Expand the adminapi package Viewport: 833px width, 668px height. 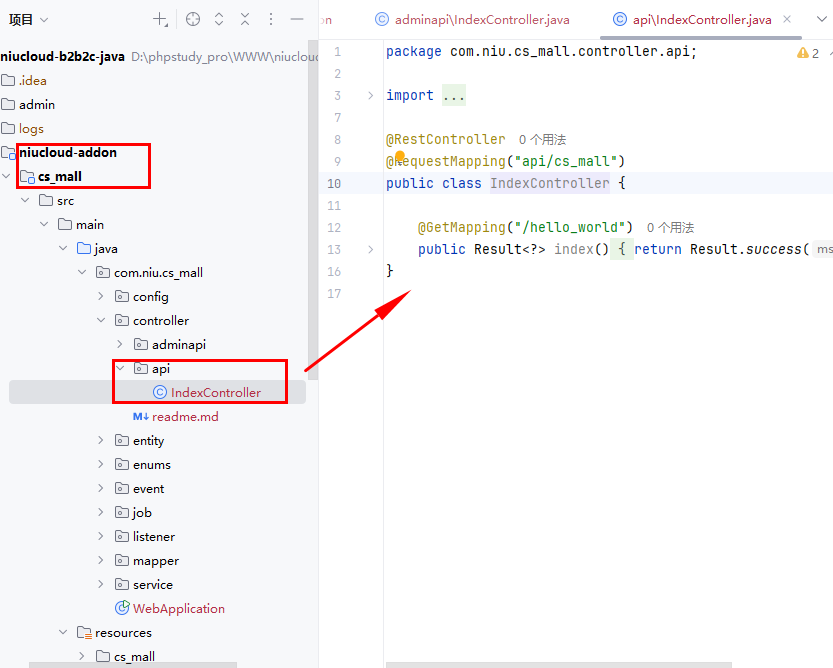point(120,345)
